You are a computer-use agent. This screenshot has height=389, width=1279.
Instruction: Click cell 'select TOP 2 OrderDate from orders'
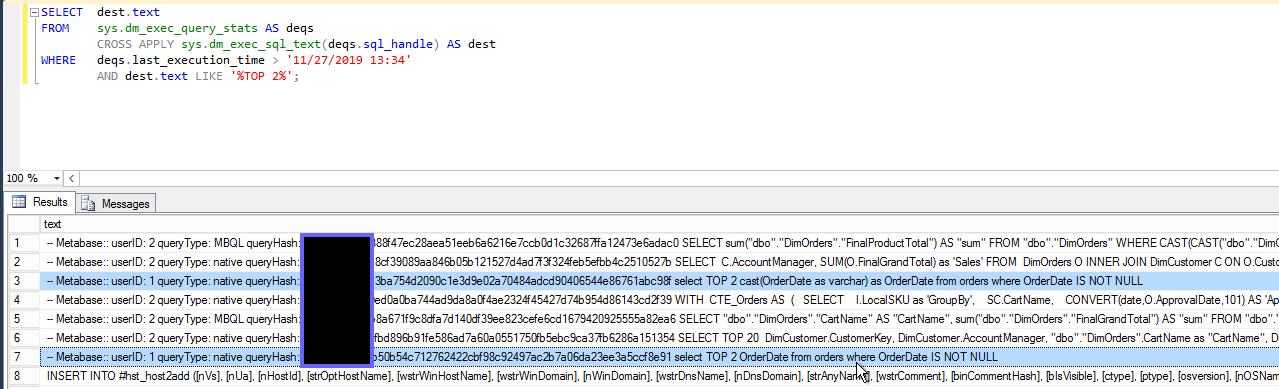pyautogui.click(x=659, y=356)
